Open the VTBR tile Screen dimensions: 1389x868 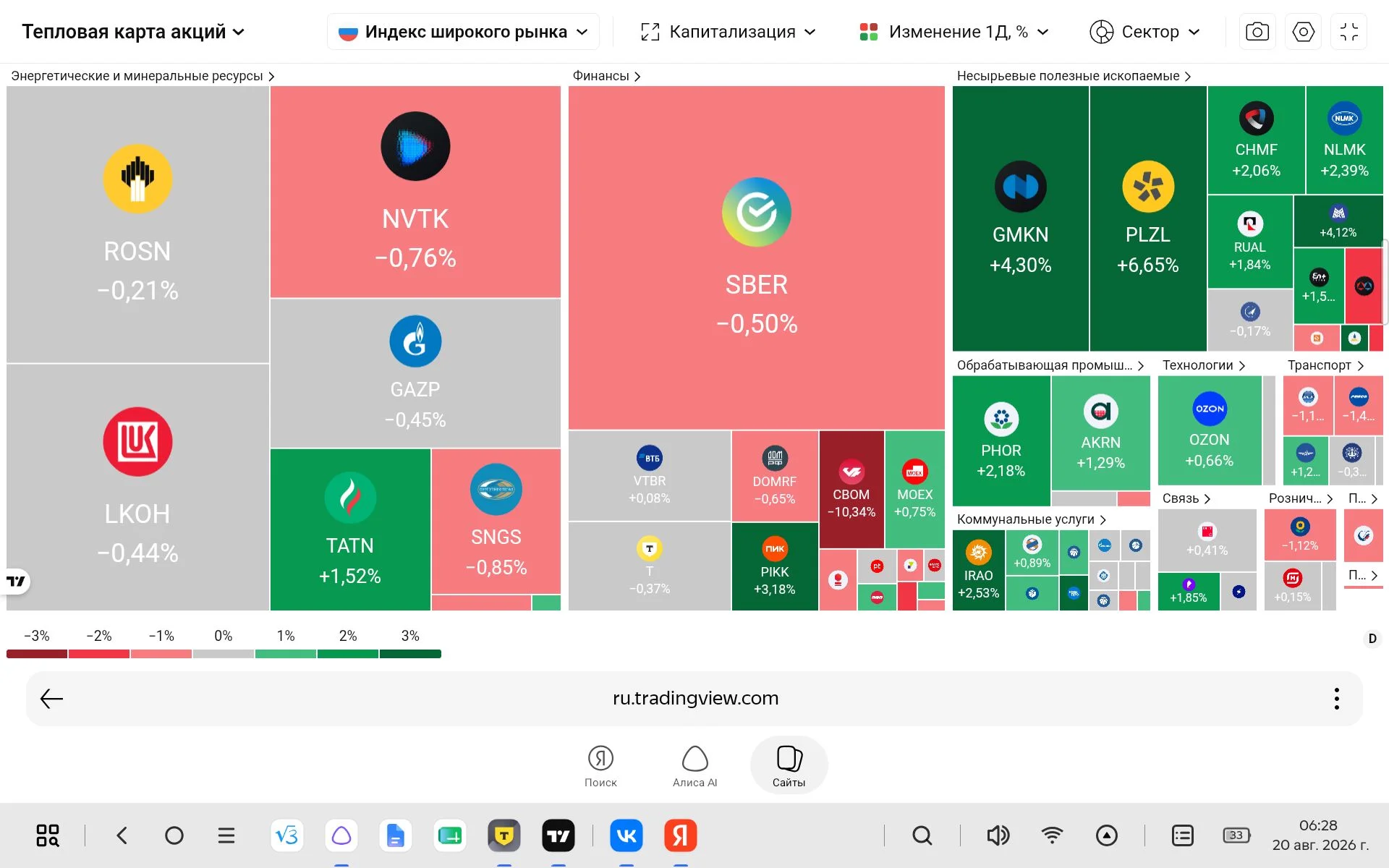[650, 476]
